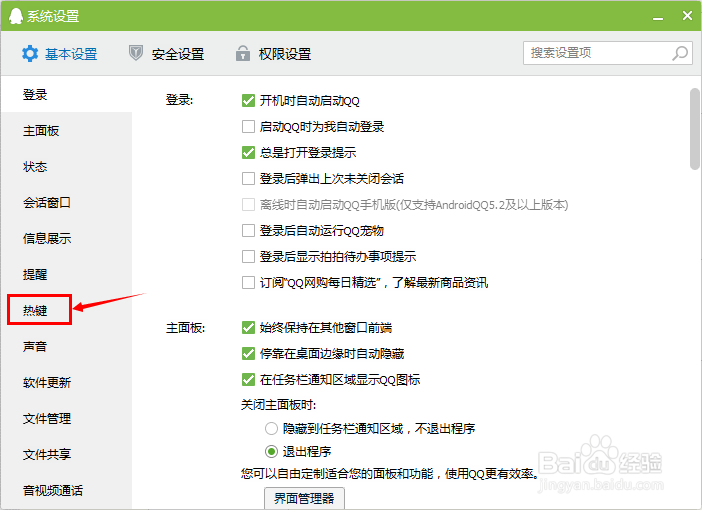Click the 界面管理器 button
702x510 pixels.
tap(304, 498)
